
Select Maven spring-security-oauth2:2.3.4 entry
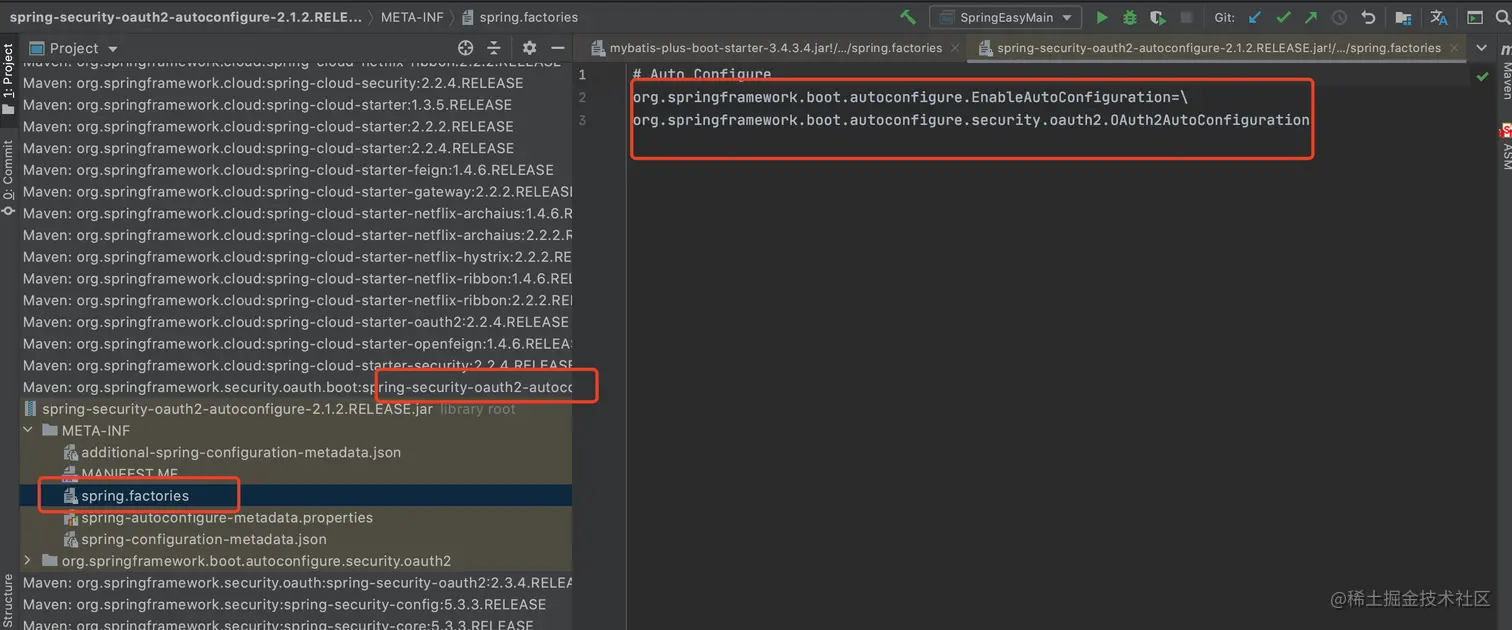(x=296, y=583)
